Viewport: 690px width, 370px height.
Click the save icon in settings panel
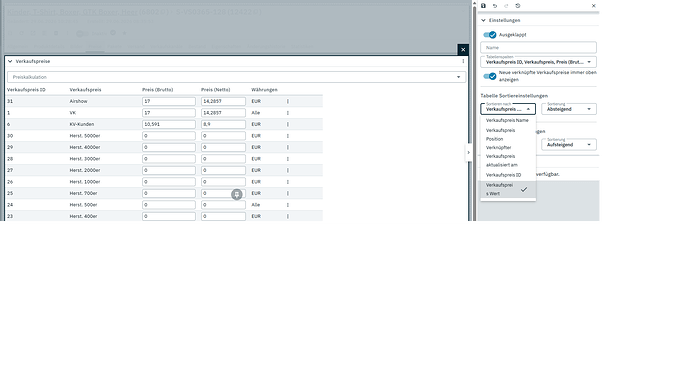483,6
